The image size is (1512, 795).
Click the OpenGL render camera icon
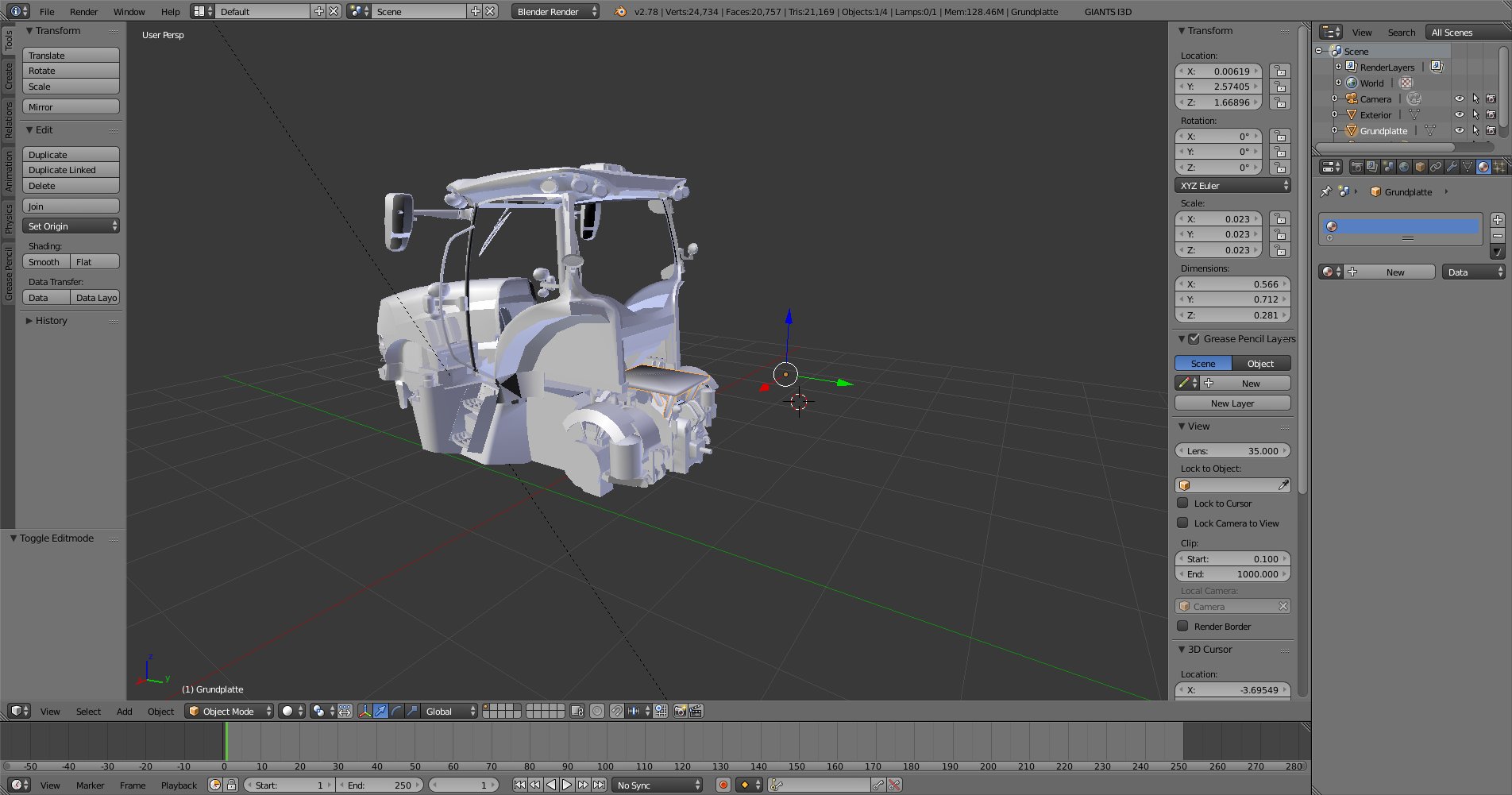pyautogui.click(x=680, y=711)
